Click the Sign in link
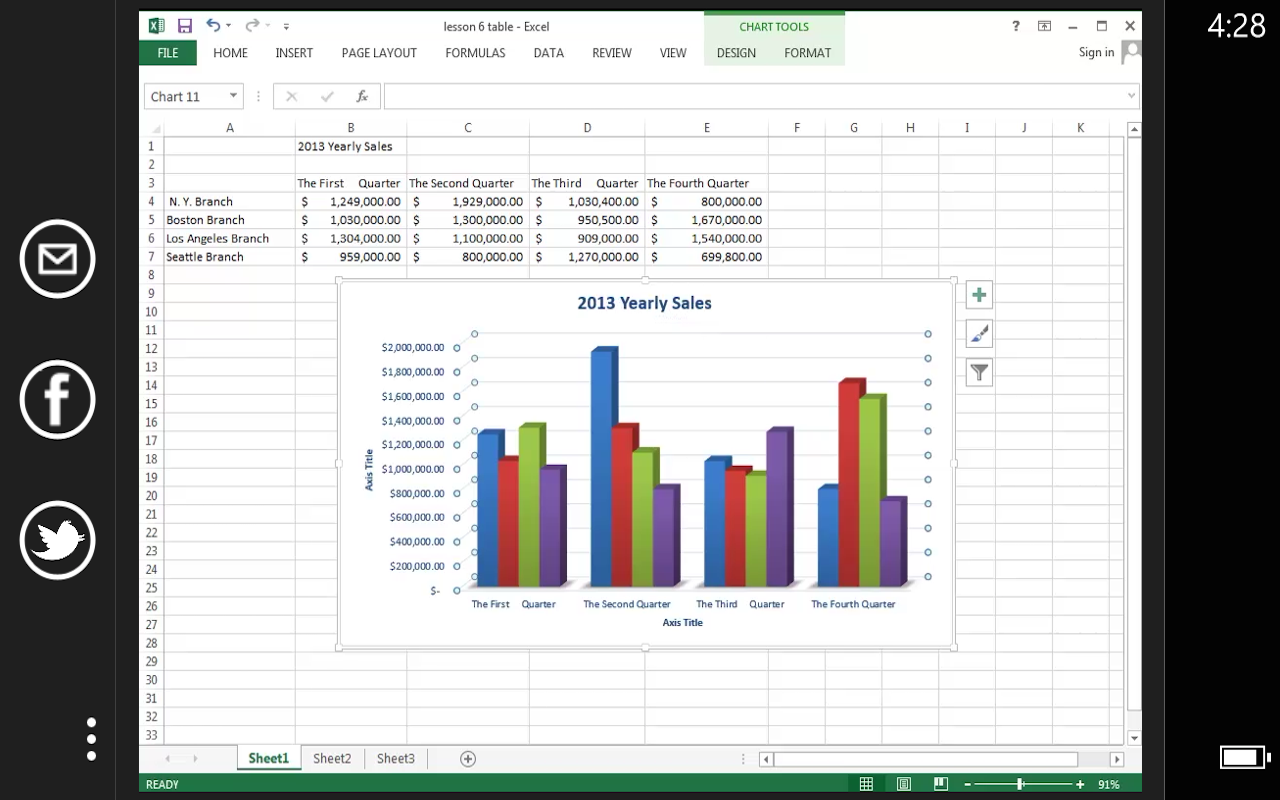The image size is (1280, 800). 1096,52
